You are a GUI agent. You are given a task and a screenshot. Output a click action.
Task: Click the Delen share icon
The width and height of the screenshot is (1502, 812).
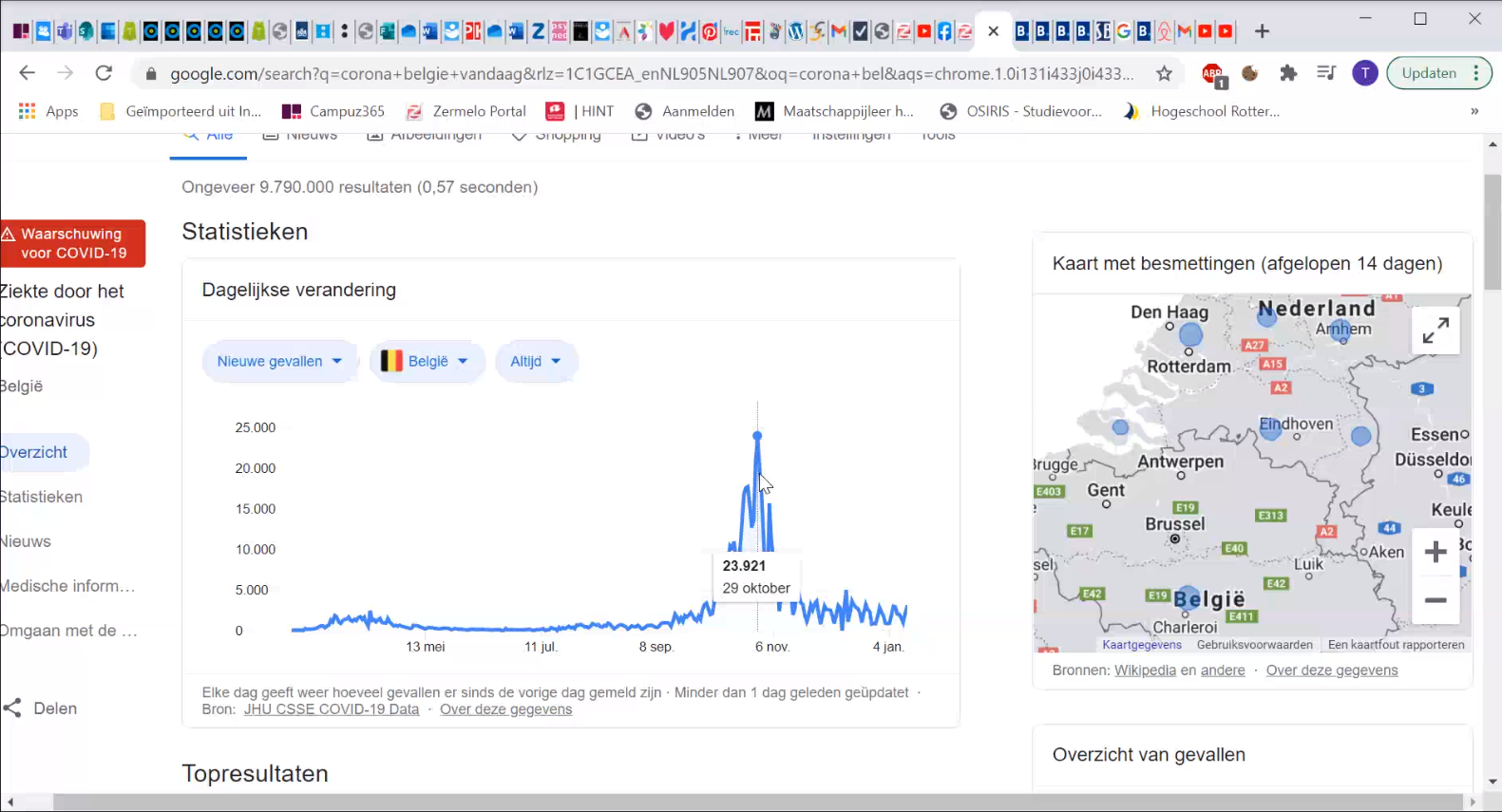coord(12,708)
